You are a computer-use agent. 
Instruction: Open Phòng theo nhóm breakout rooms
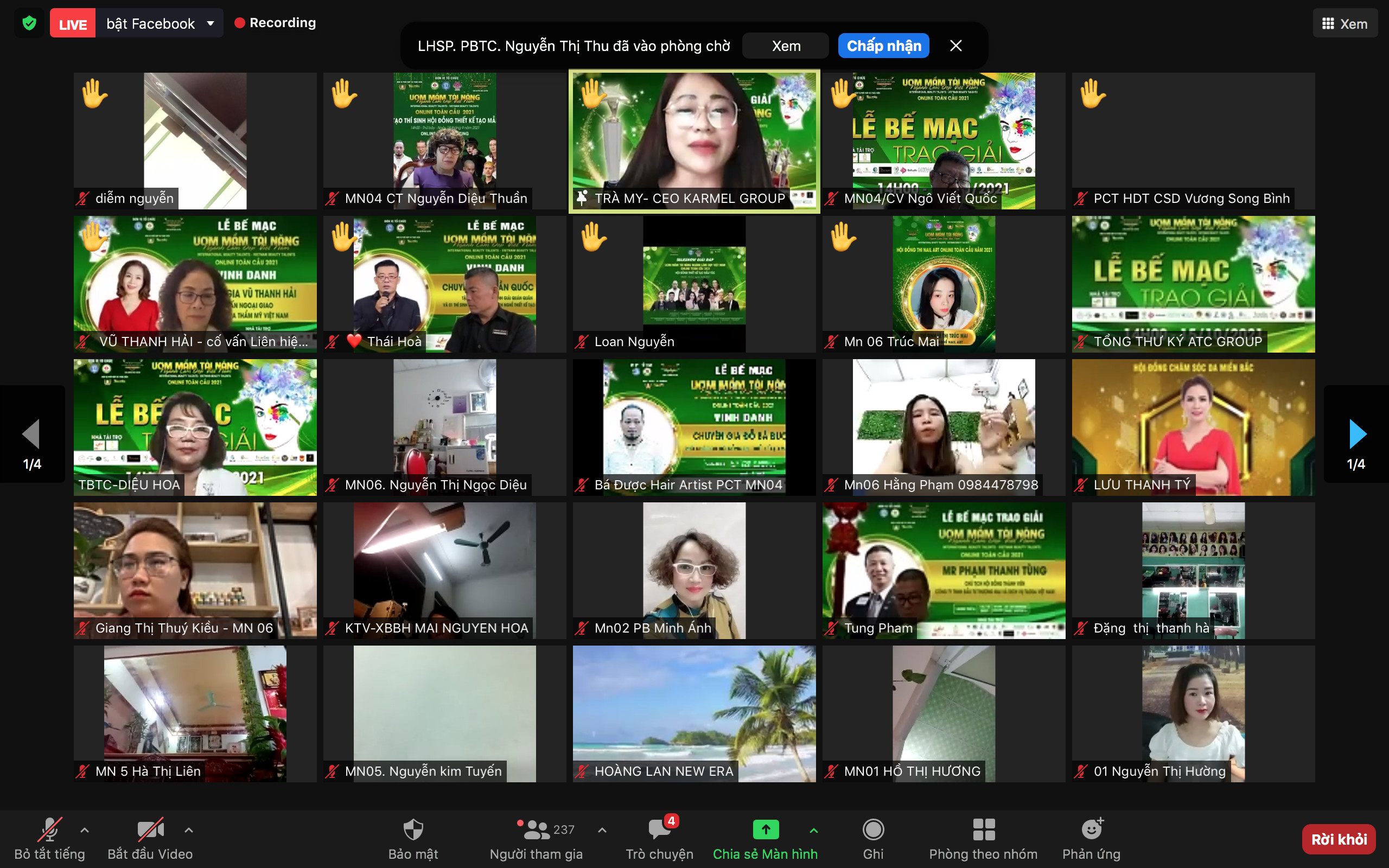[x=983, y=839]
